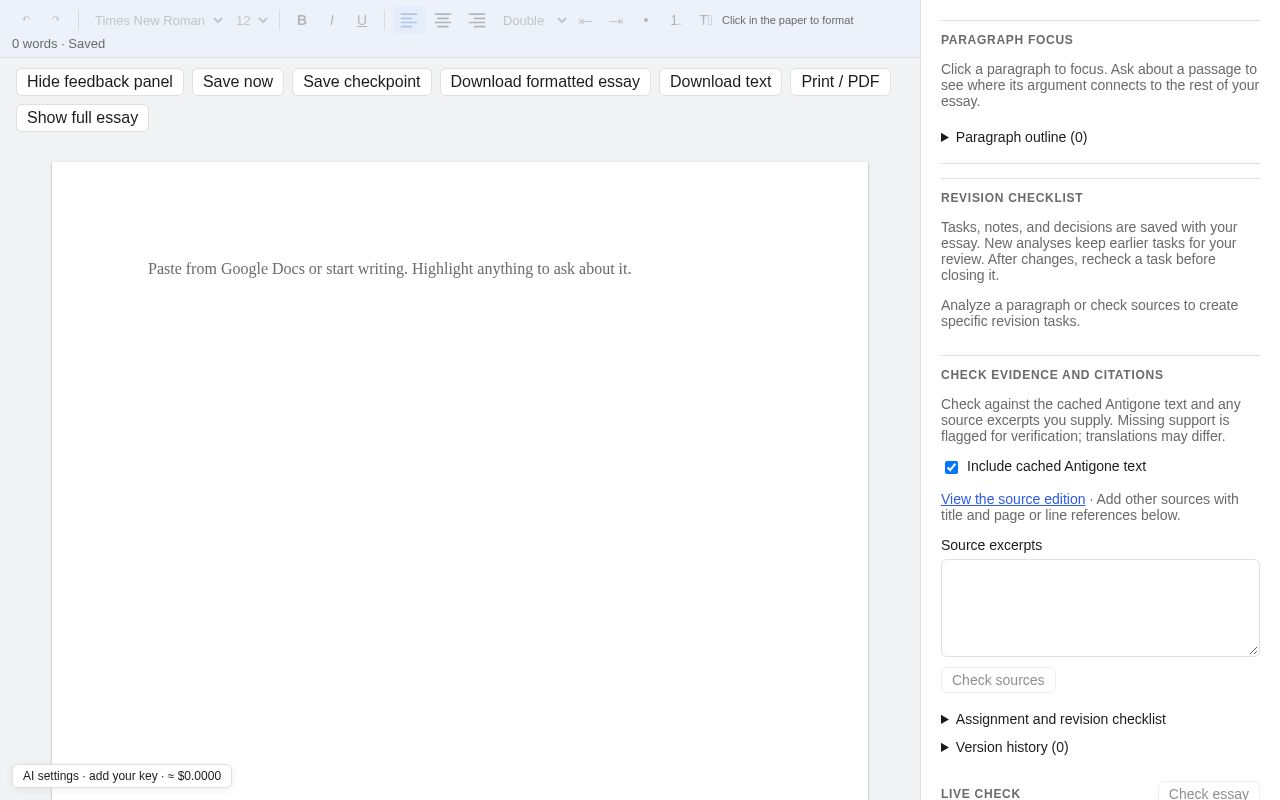Click the Check sources button

click(998, 680)
